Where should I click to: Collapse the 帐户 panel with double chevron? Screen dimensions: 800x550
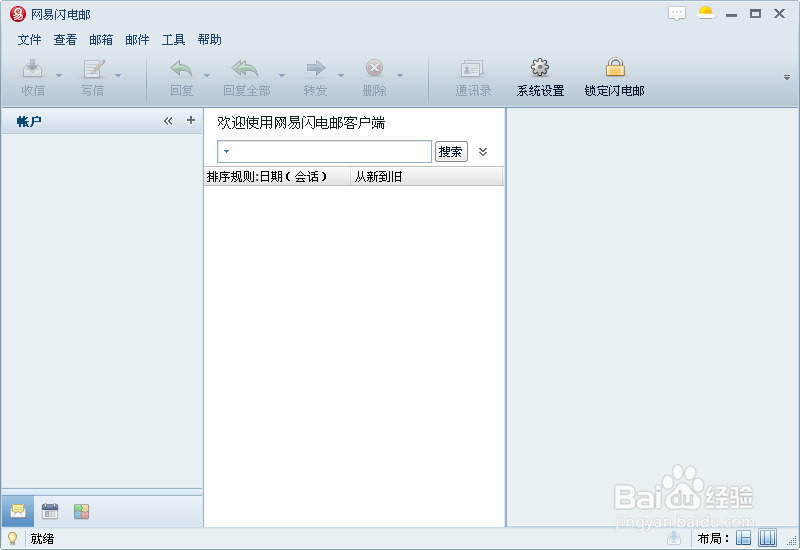coord(168,121)
